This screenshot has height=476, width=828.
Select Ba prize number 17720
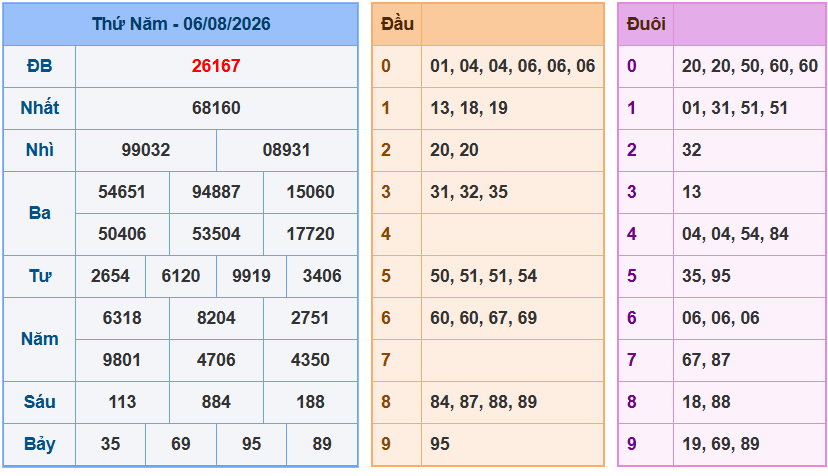point(310,234)
